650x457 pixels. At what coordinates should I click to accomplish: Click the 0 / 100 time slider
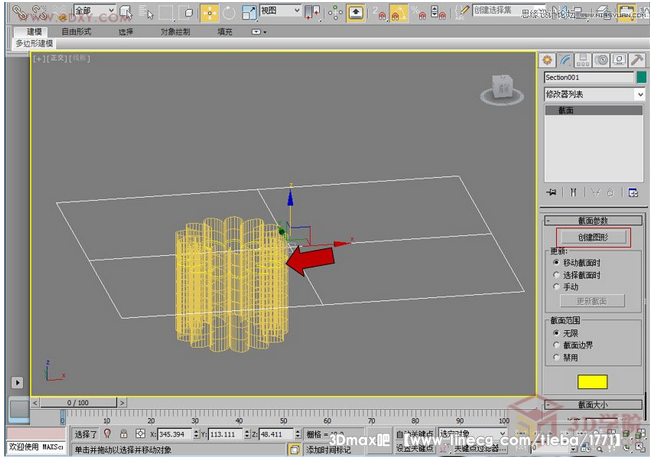tap(78, 402)
